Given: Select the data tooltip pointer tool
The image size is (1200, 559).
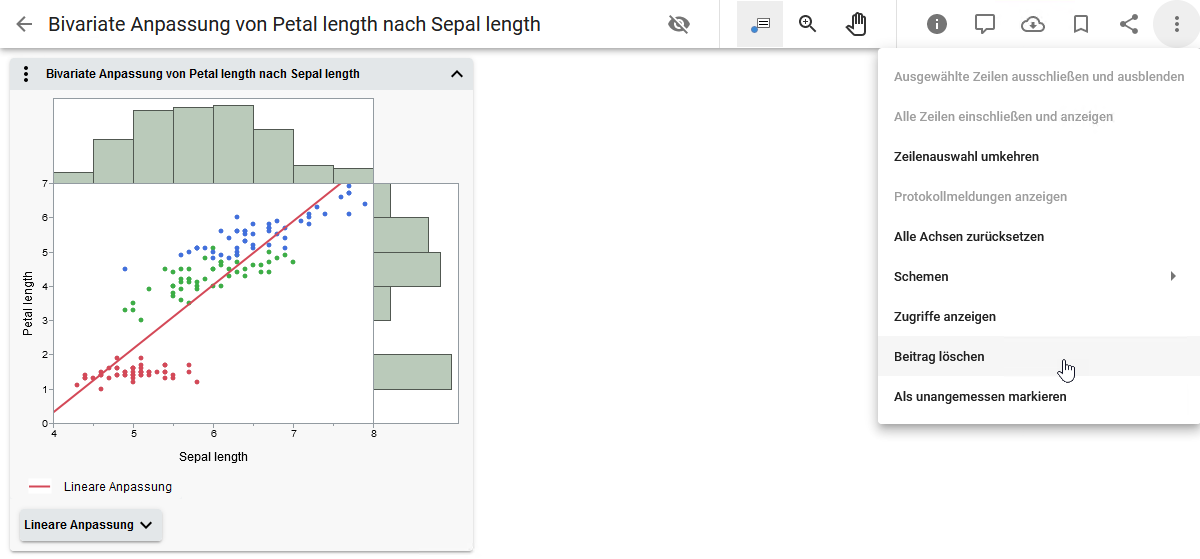Looking at the screenshot, I should (x=760, y=24).
